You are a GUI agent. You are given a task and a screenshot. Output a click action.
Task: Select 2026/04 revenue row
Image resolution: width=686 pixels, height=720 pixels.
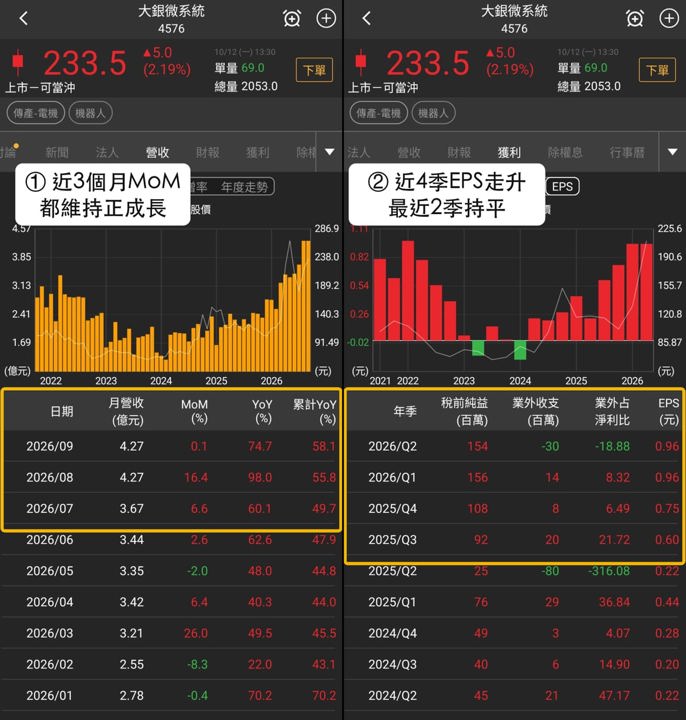[171, 602]
